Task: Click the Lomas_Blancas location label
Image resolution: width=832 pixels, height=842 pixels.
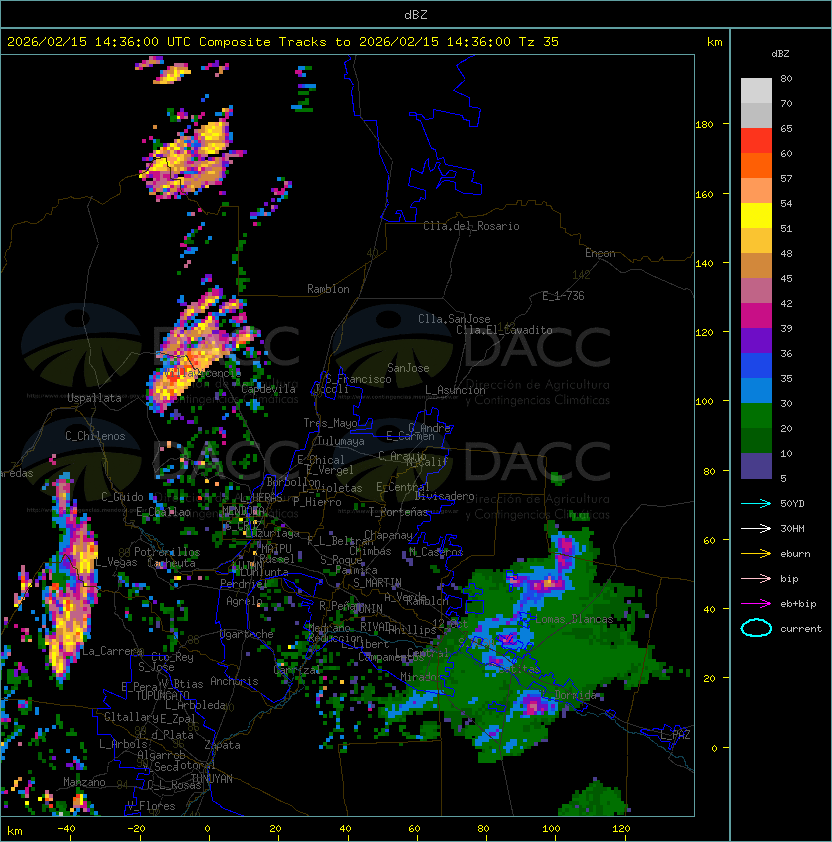Action: coord(574,619)
